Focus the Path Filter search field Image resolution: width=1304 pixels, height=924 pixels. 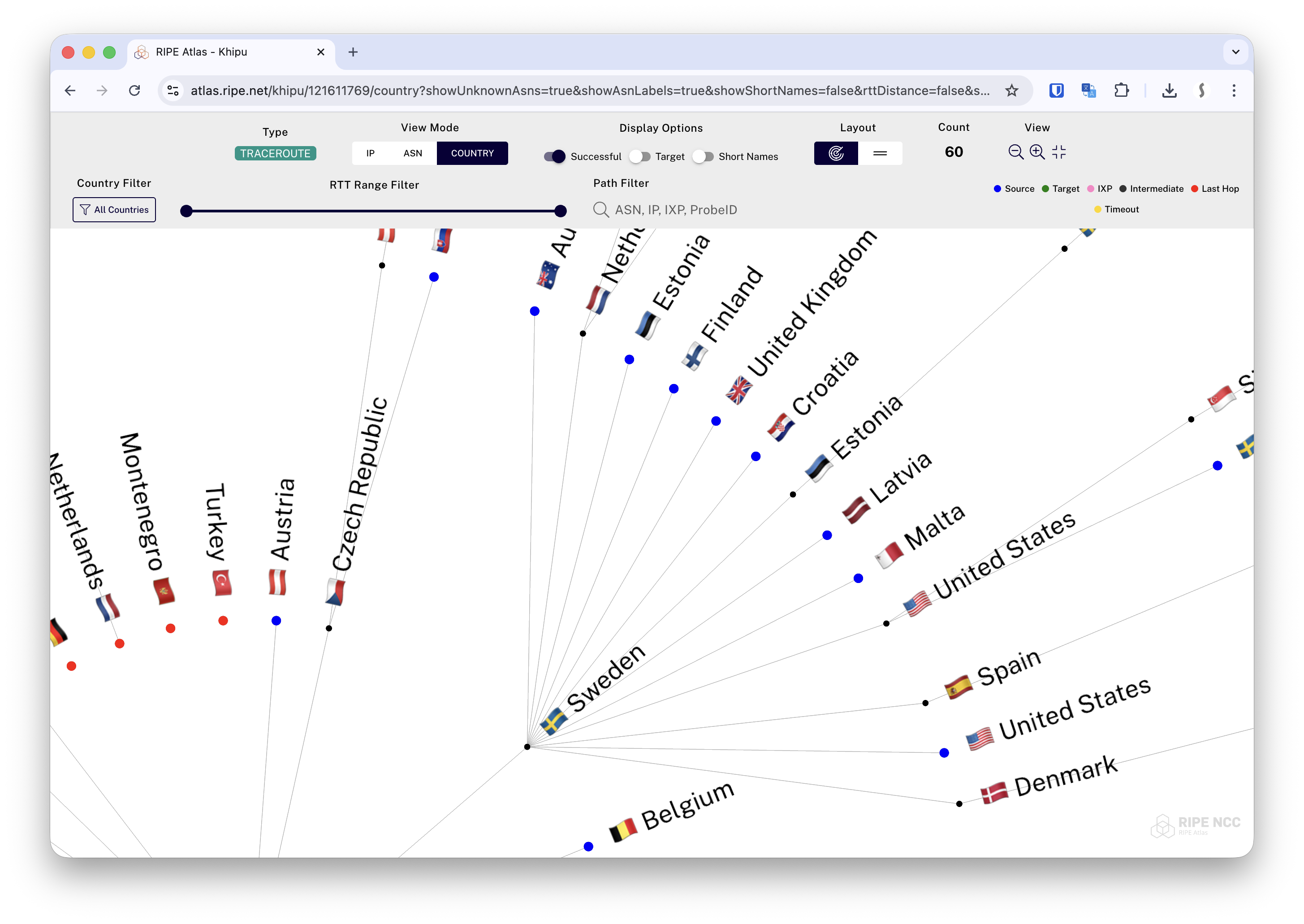(676, 210)
